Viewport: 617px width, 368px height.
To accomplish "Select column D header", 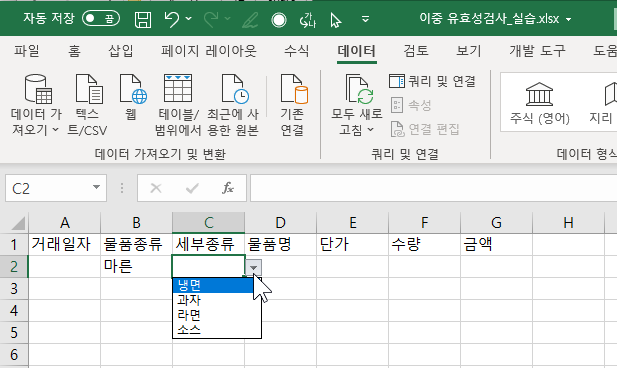I will (280, 223).
